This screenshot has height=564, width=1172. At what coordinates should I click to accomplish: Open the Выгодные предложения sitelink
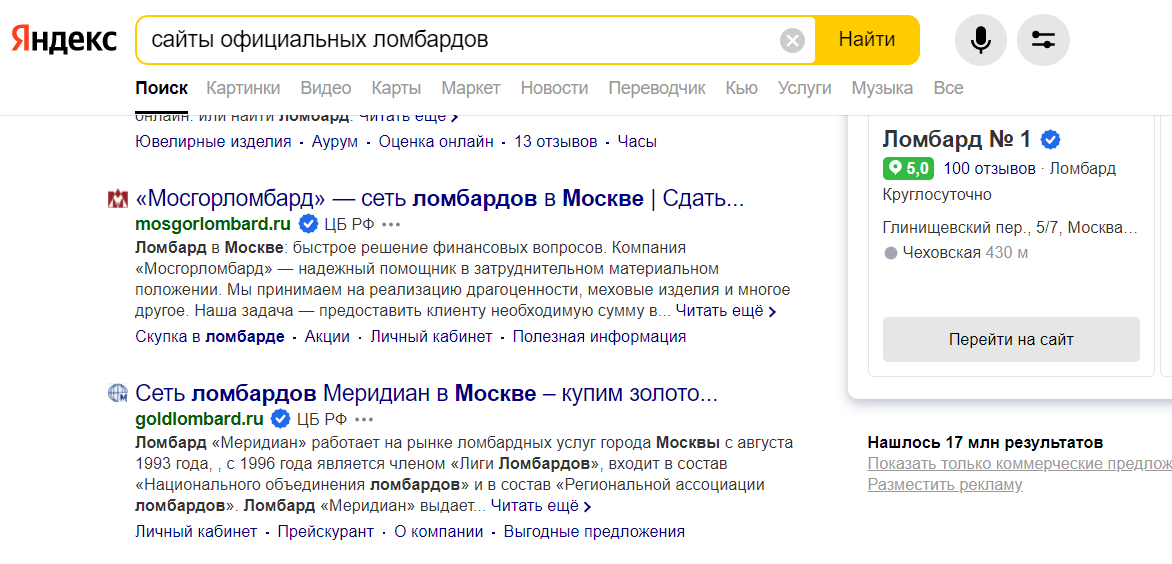point(594,533)
